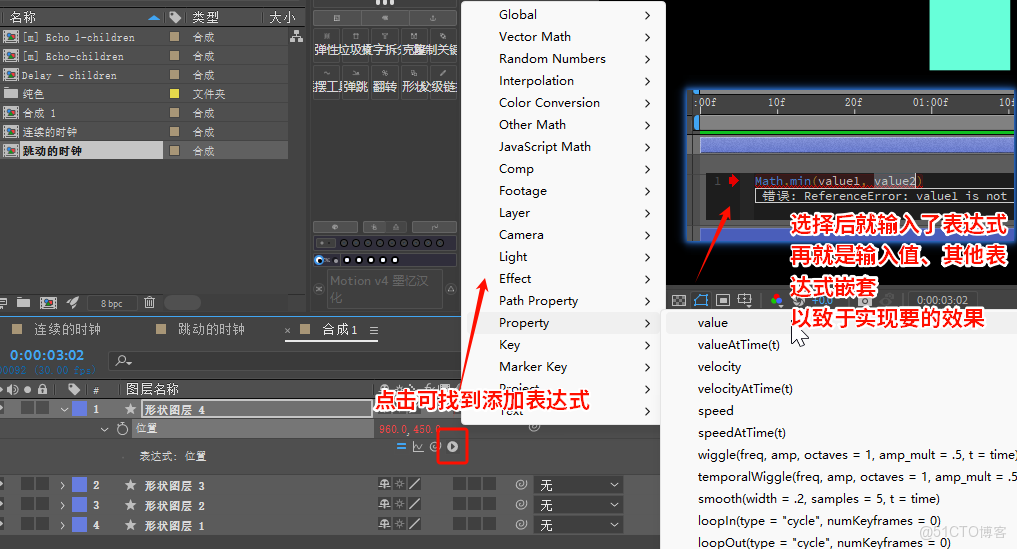Expand 形状图层 1 layer
Screen dimensions: 1017x549
[62, 525]
